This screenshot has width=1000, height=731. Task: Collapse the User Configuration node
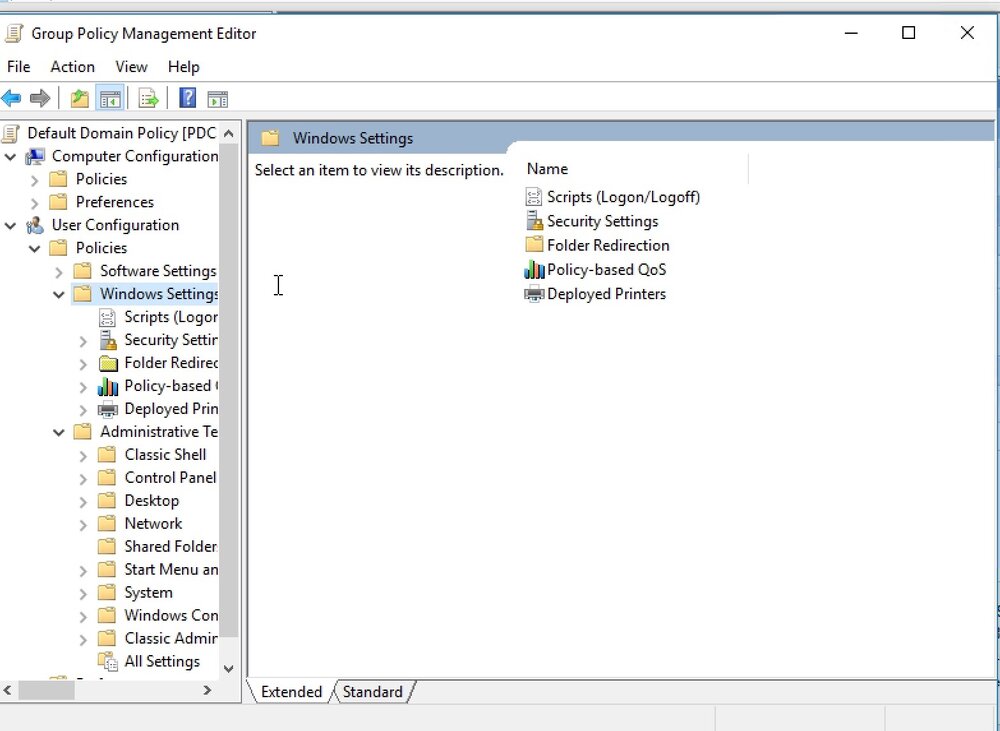click(x=10, y=226)
